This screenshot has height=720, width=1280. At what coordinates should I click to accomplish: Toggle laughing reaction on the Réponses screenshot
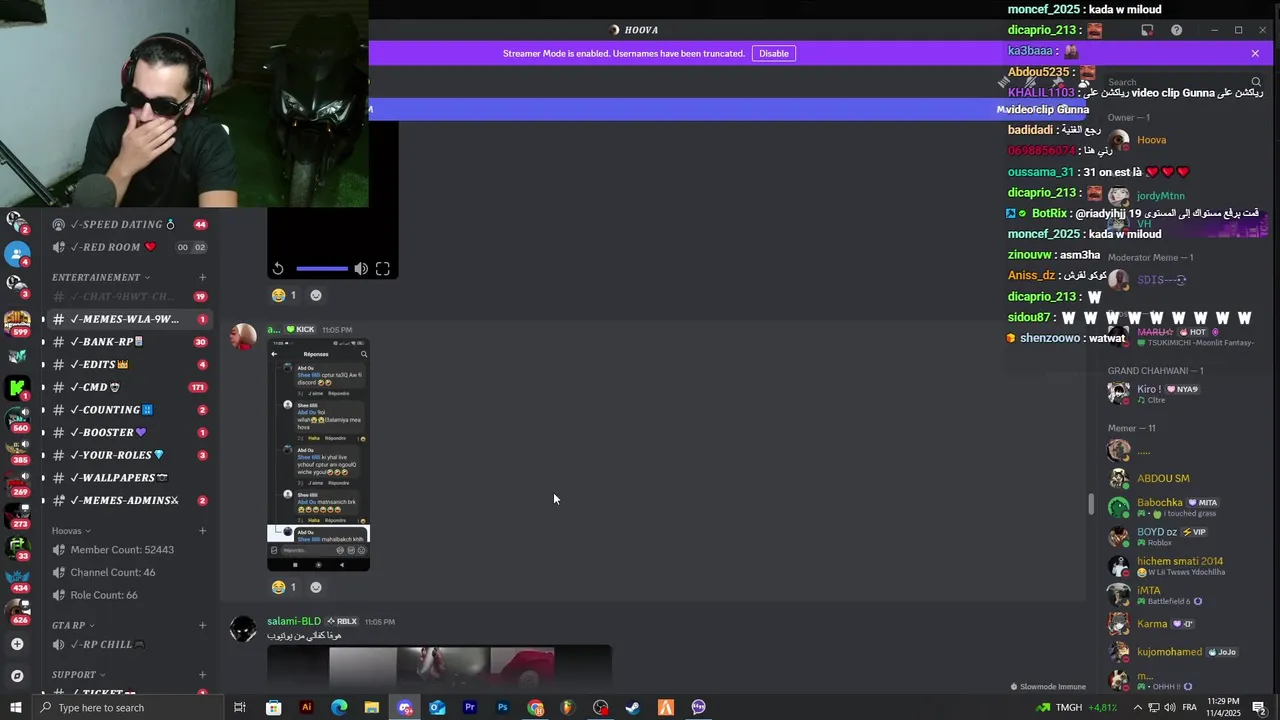point(284,587)
